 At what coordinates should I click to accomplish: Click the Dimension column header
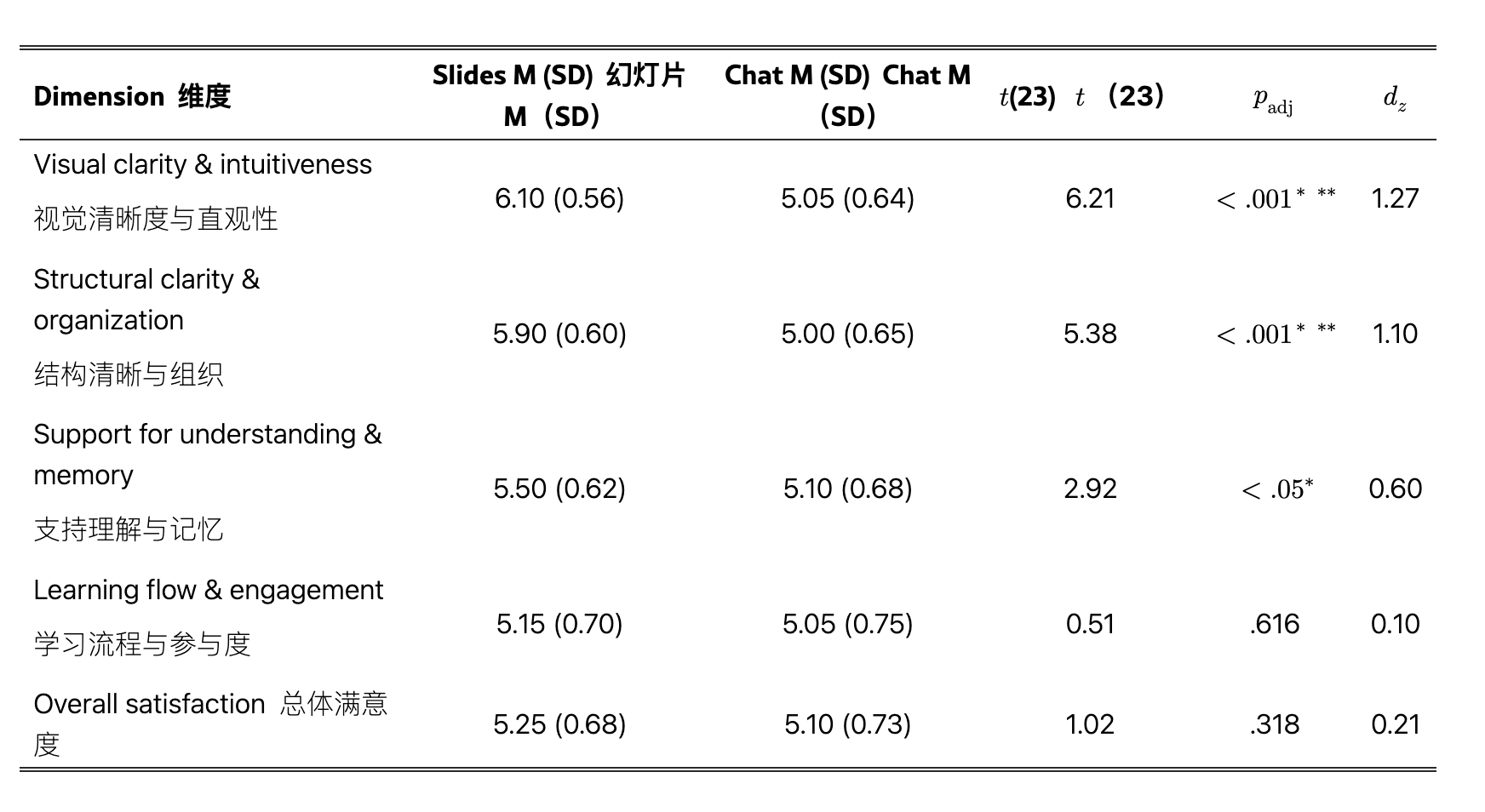(x=132, y=96)
